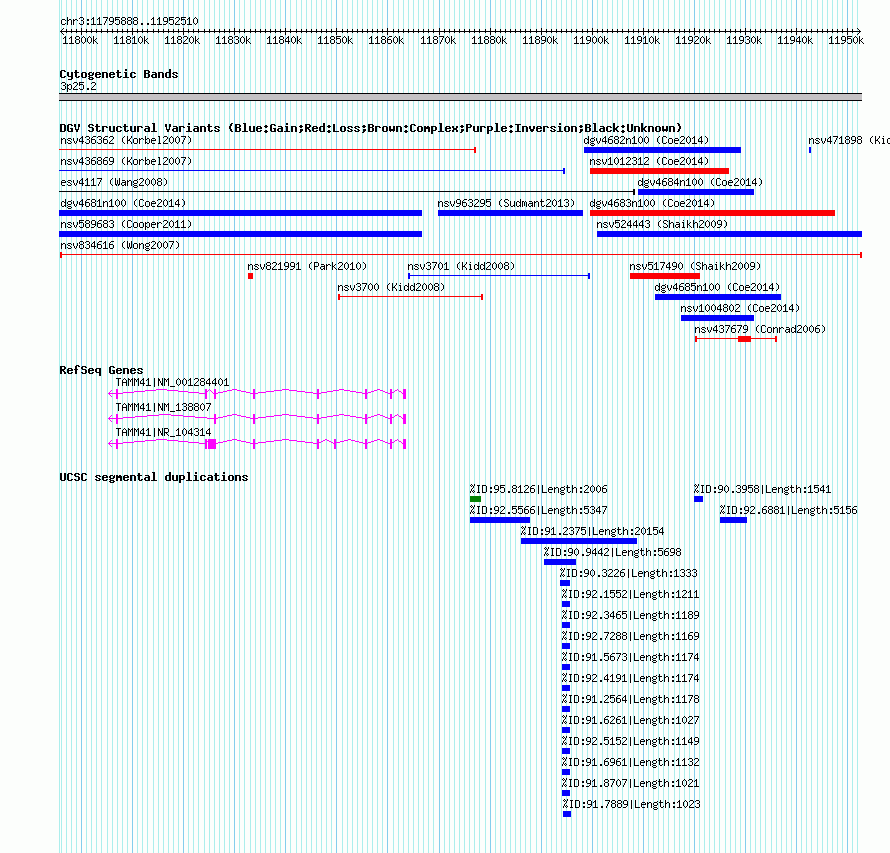
Task: Click the %ID:92.5152|Length:1149 duplication label
Action: (x=631, y=741)
